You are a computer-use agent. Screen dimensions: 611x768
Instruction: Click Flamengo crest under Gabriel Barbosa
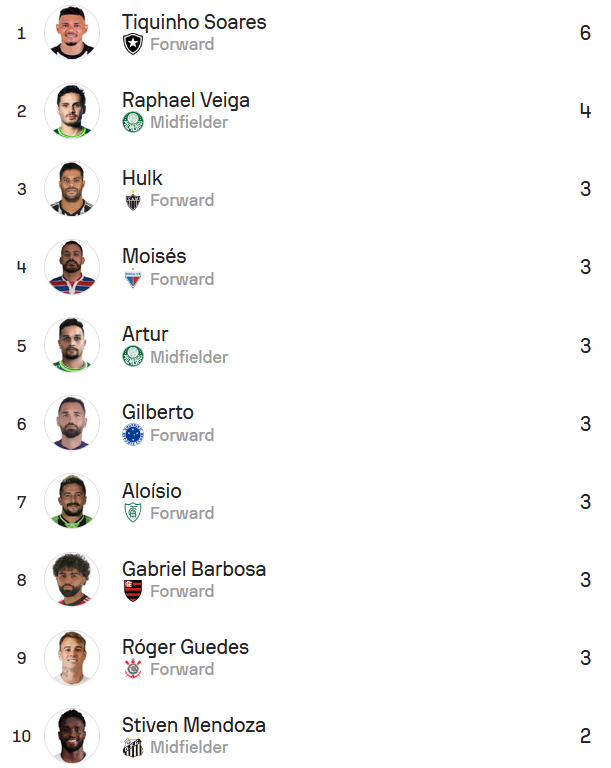point(133,591)
